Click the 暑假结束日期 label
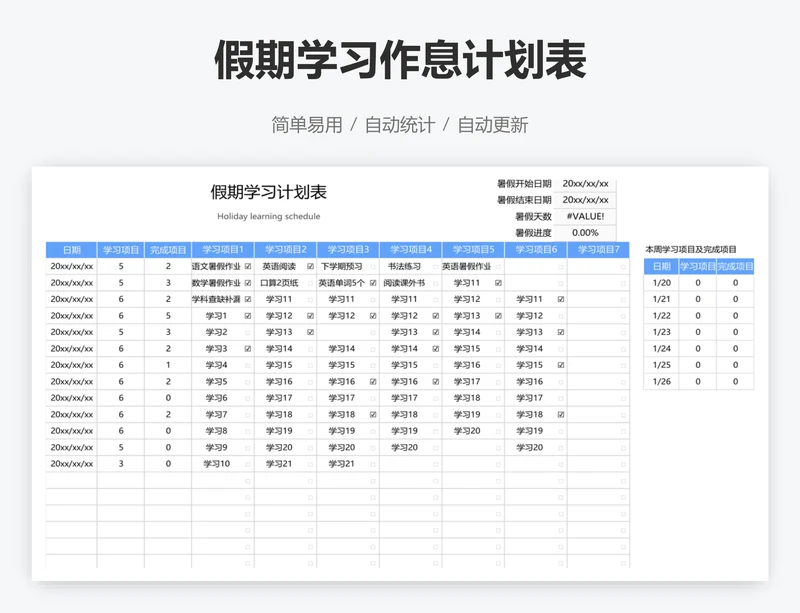The image size is (800, 613). (524, 200)
